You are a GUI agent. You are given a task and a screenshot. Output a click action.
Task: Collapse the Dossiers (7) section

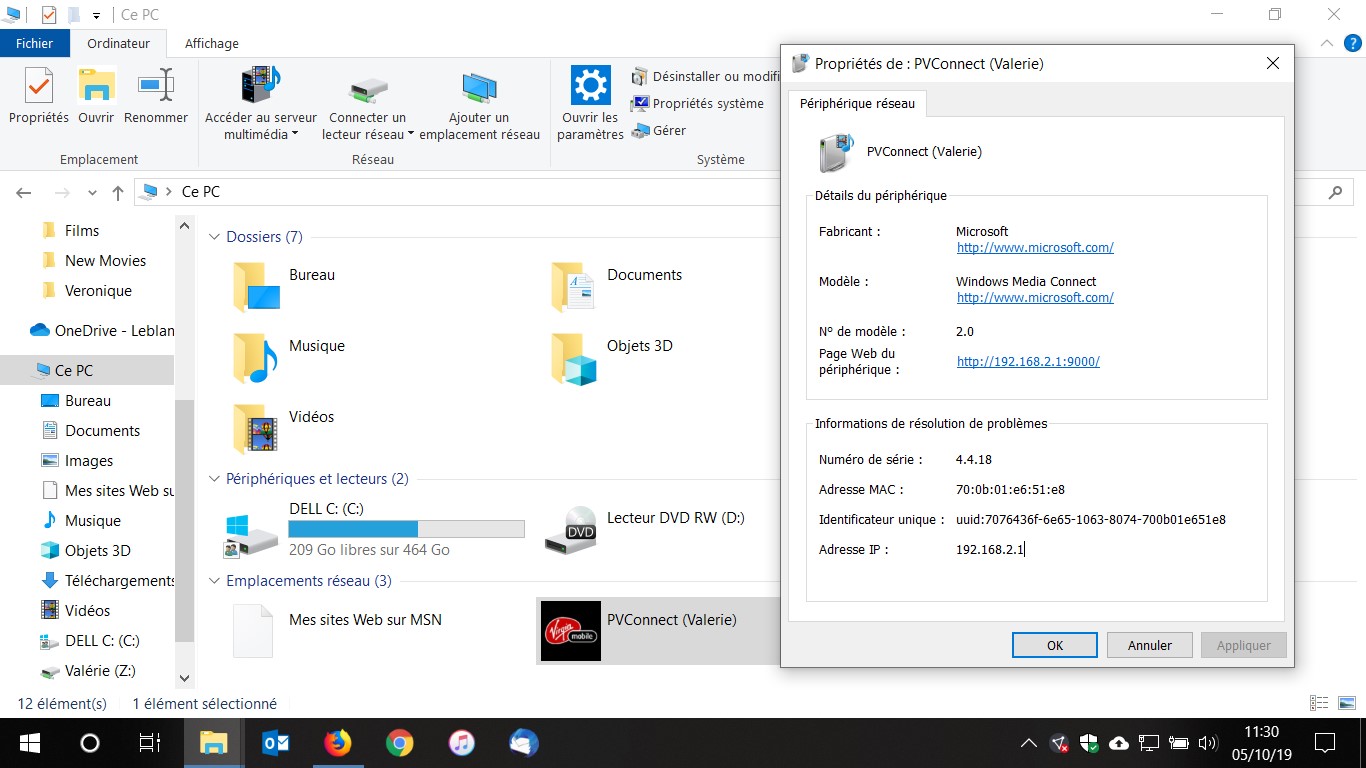(215, 237)
